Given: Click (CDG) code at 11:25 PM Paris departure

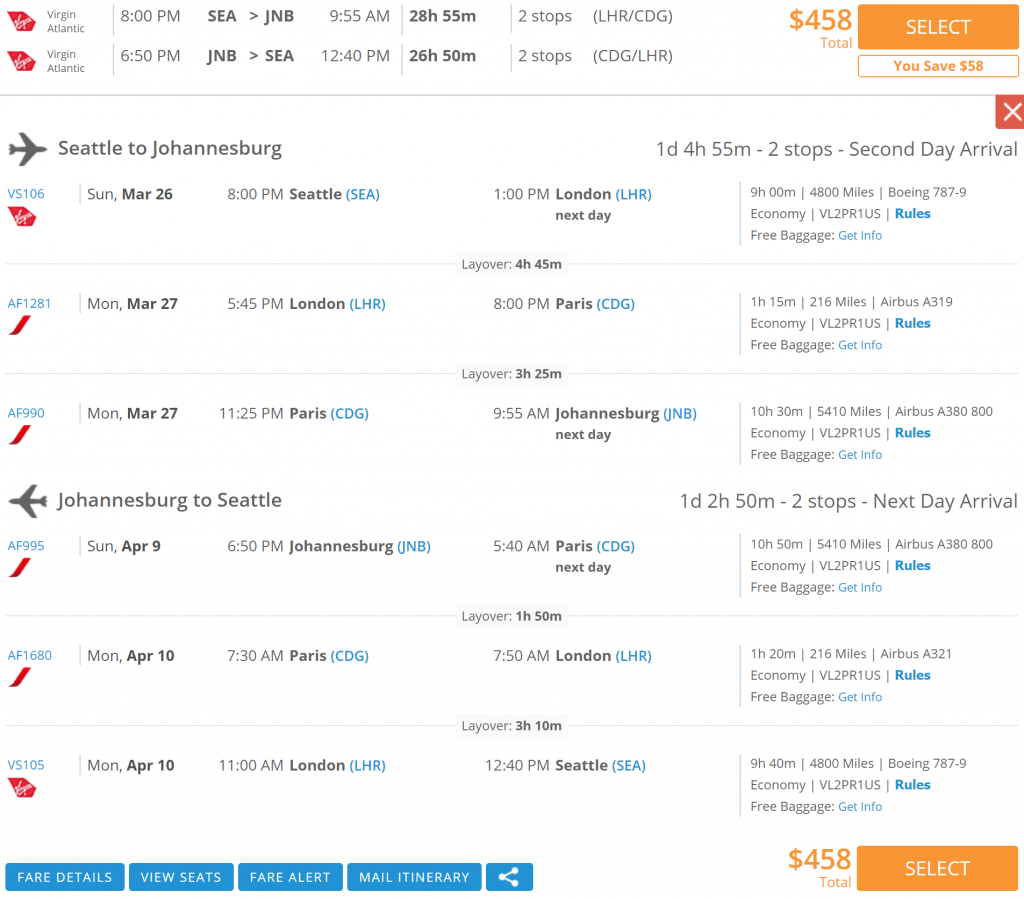Looking at the screenshot, I should coord(349,414).
